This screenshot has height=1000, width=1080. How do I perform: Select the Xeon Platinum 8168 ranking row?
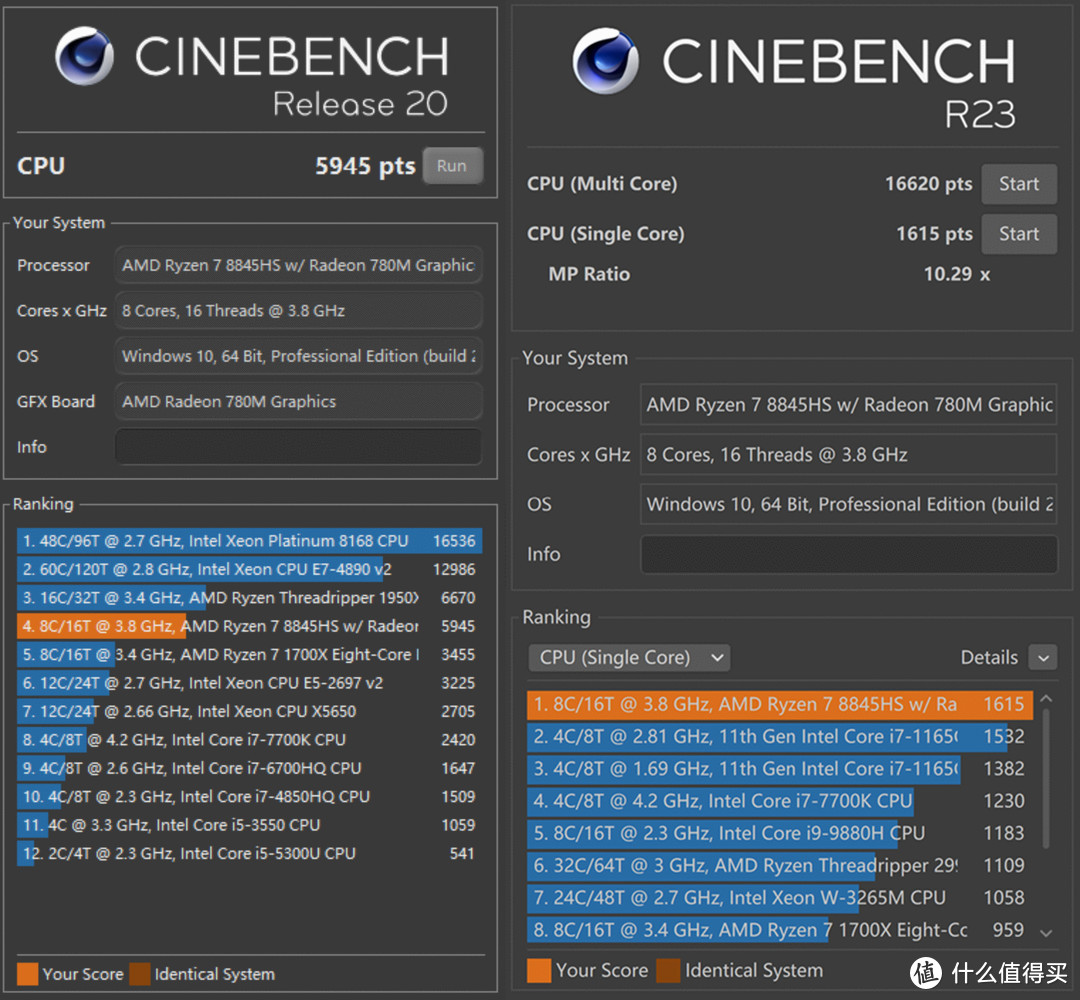pos(249,541)
